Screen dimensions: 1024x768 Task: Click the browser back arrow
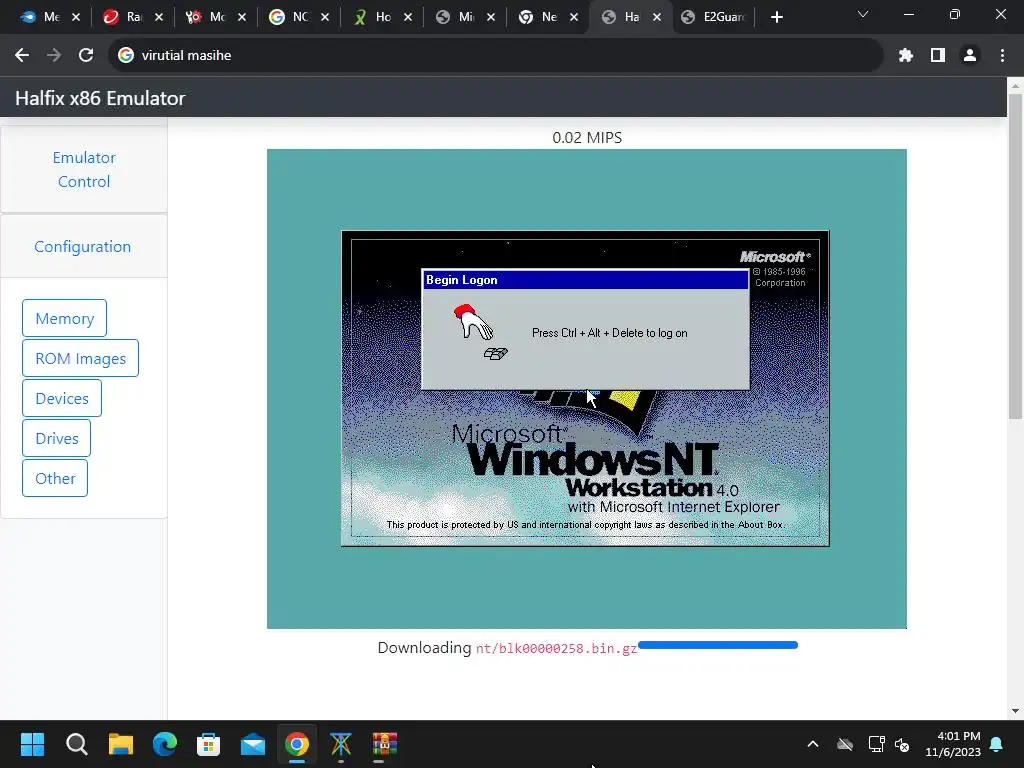tap(22, 56)
